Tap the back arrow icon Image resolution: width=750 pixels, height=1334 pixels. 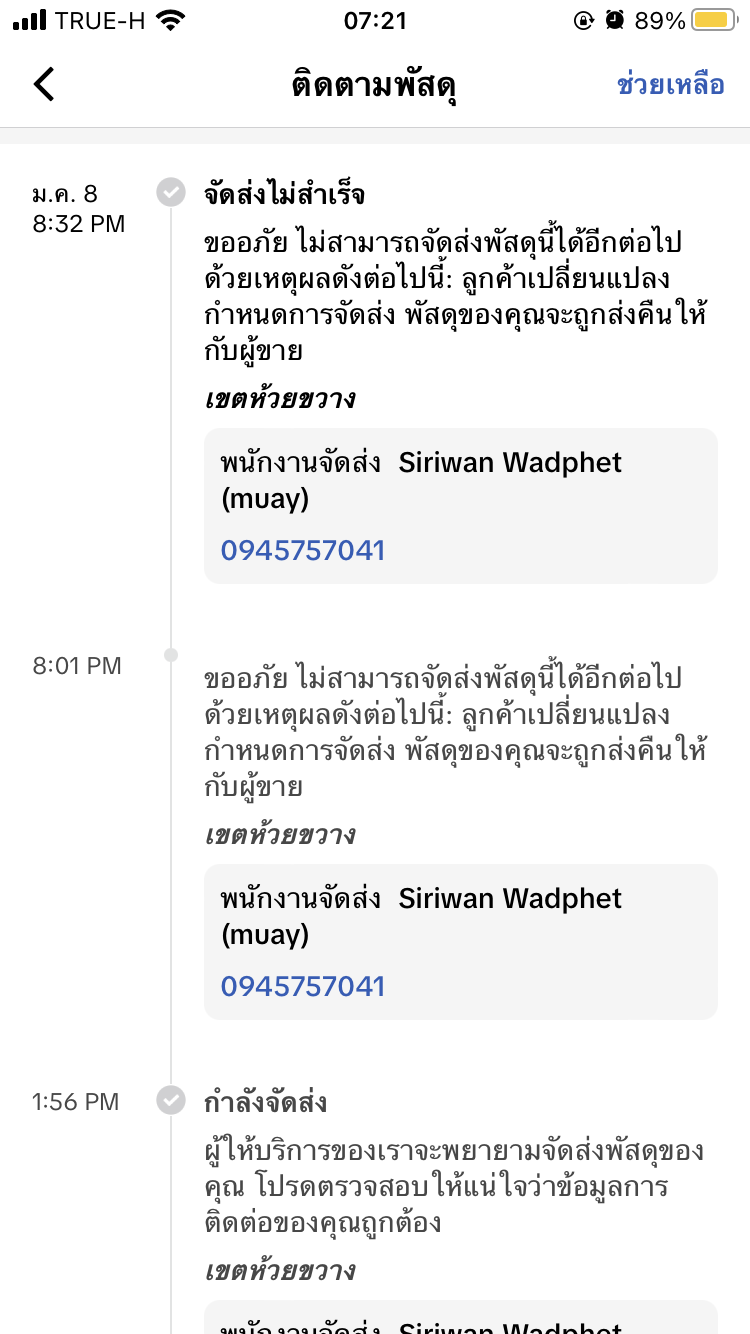[x=44, y=84]
